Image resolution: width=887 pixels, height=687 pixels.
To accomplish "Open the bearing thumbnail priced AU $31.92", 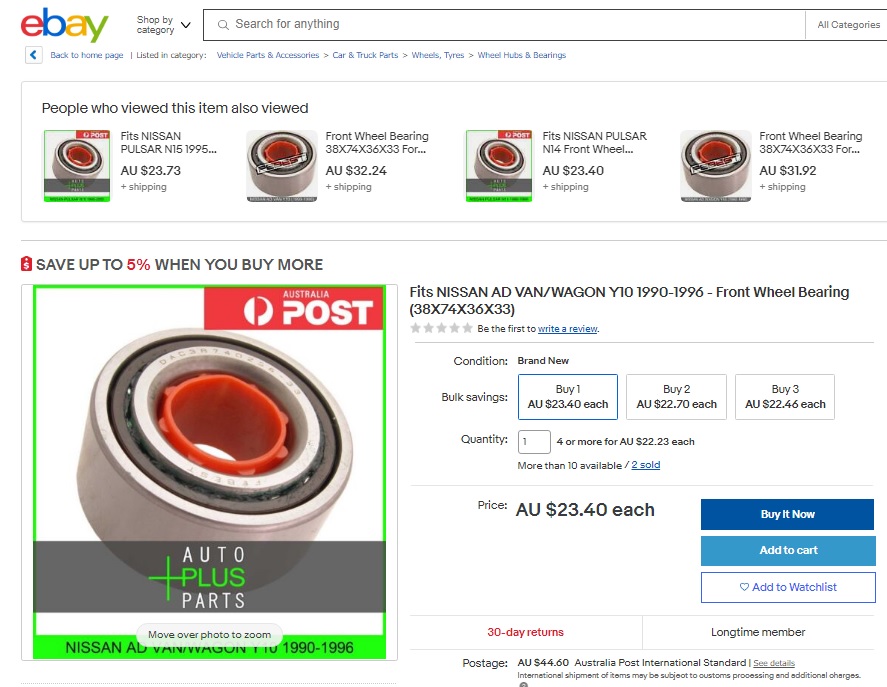I will [x=716, y=166].
